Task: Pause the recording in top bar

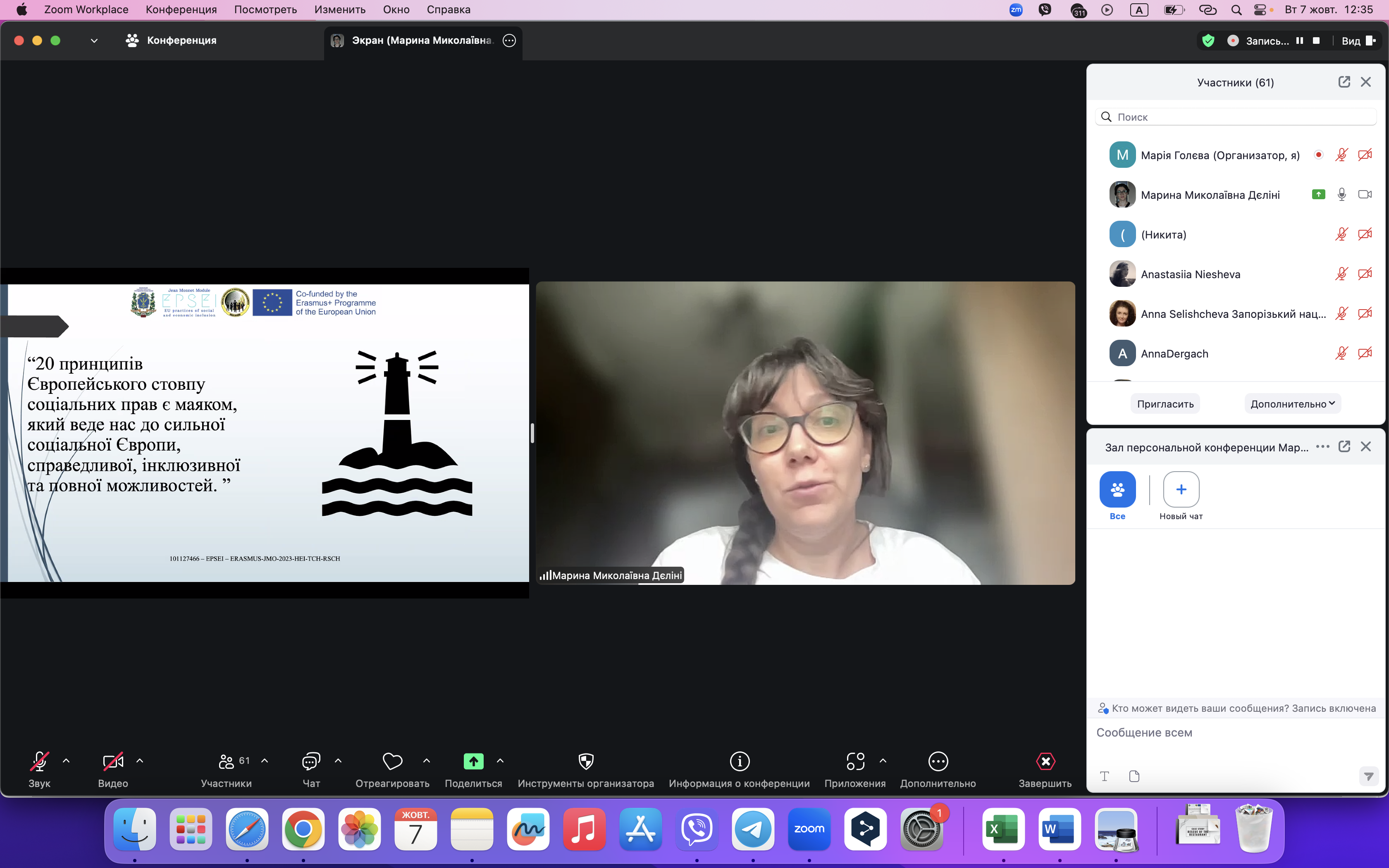Action: click(1299, 41)
